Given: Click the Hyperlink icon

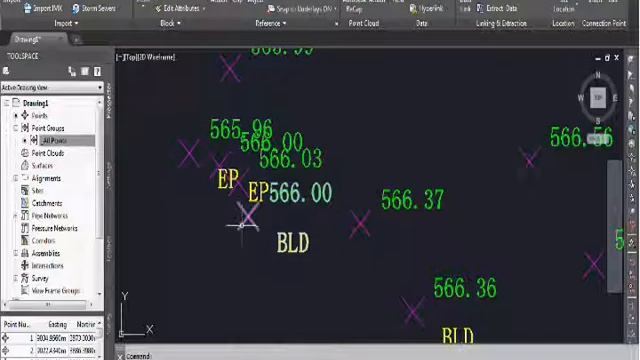Looking at the screenshot, I should point(413,8).
